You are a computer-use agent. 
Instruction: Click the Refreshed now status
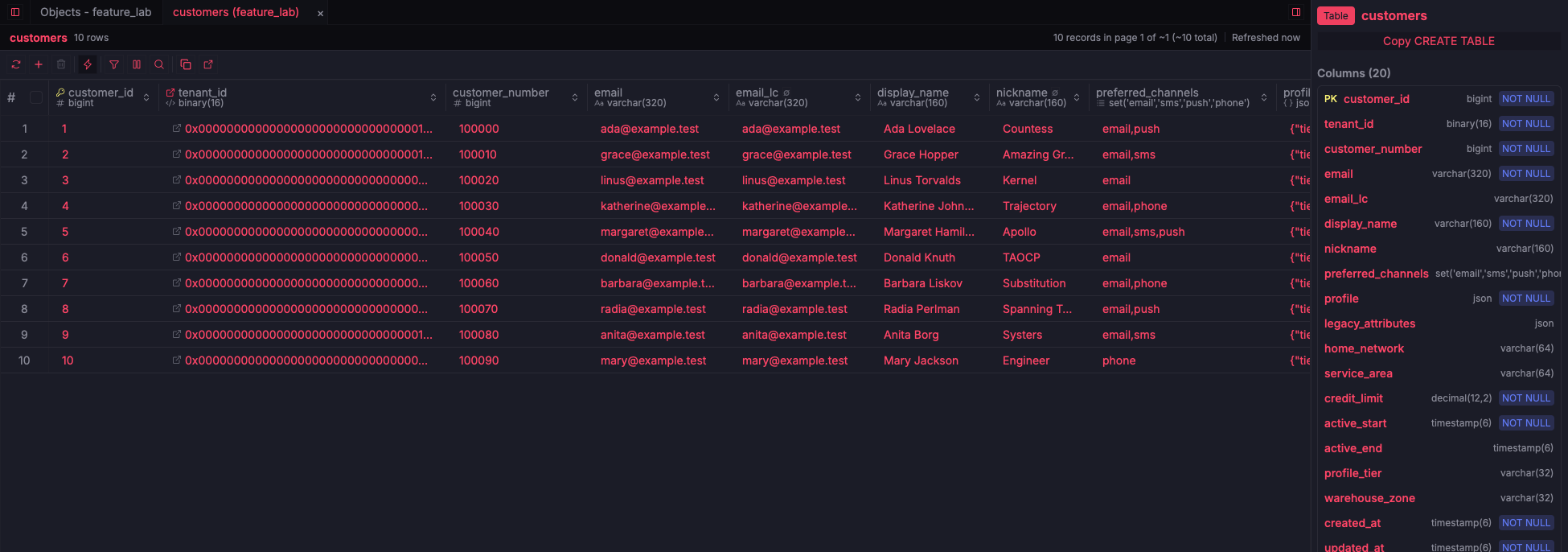pos(1266,38)
